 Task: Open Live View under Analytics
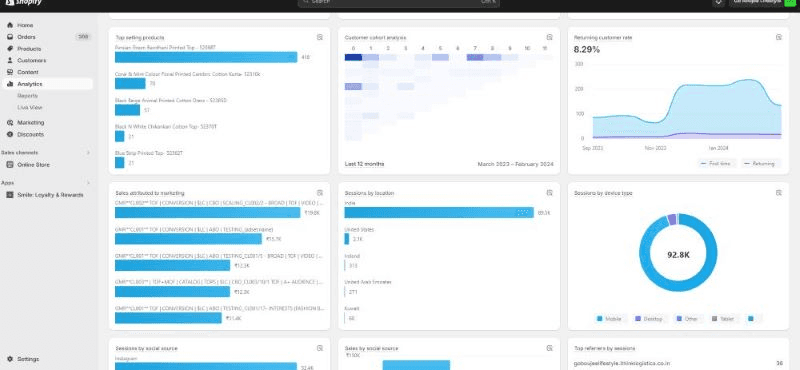tap(30, 107)
